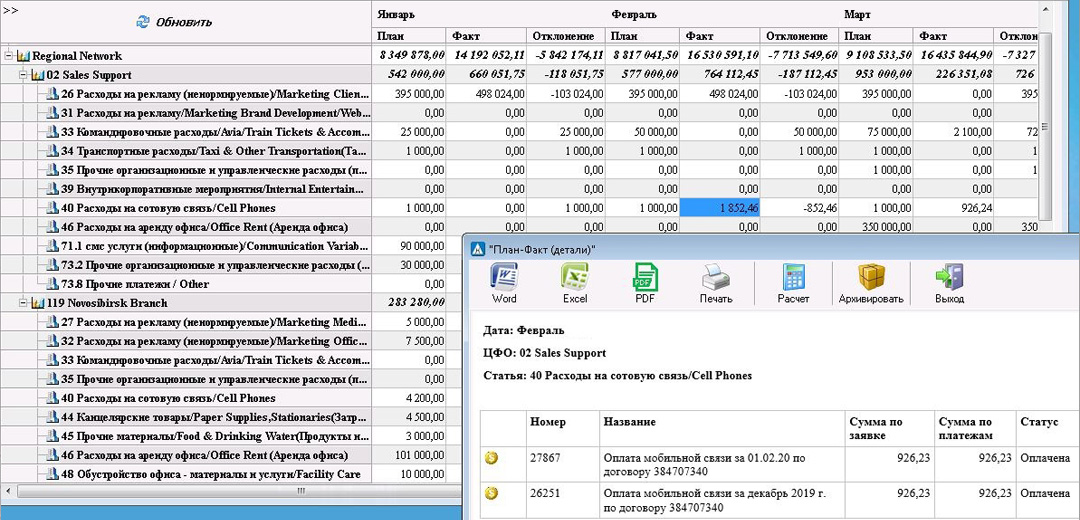This screenshot has width=1080, height=520.
Task: Select the highlighted 1 852,46 cell
Action: point(720,208)
